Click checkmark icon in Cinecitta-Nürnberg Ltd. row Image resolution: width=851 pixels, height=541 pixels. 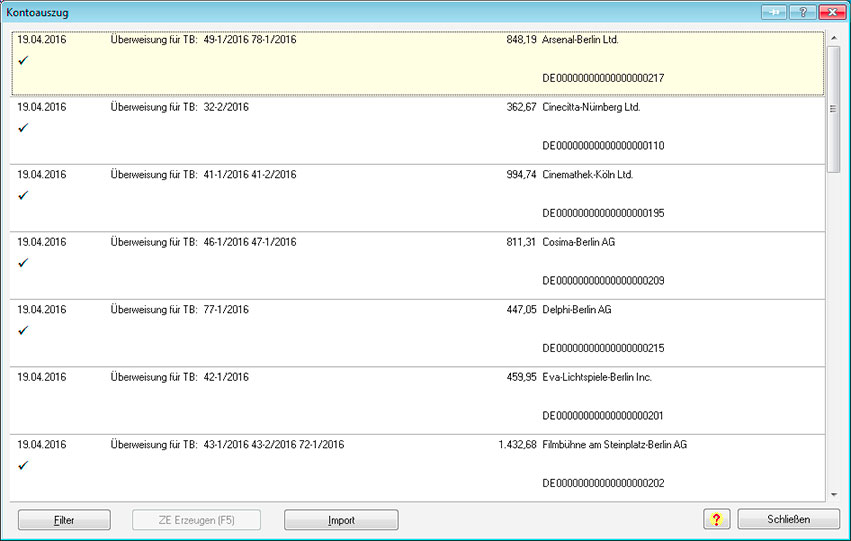(23, 128)
